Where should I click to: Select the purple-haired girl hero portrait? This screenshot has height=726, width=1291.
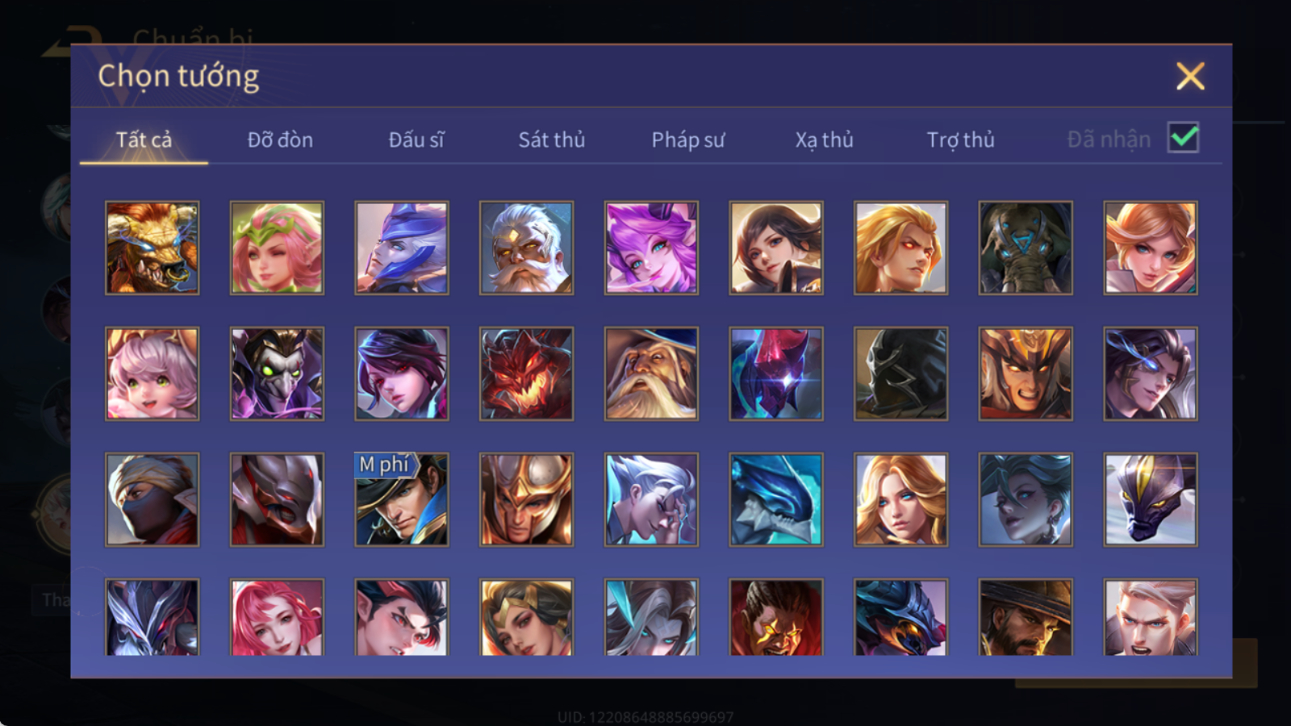coord(651,248)
